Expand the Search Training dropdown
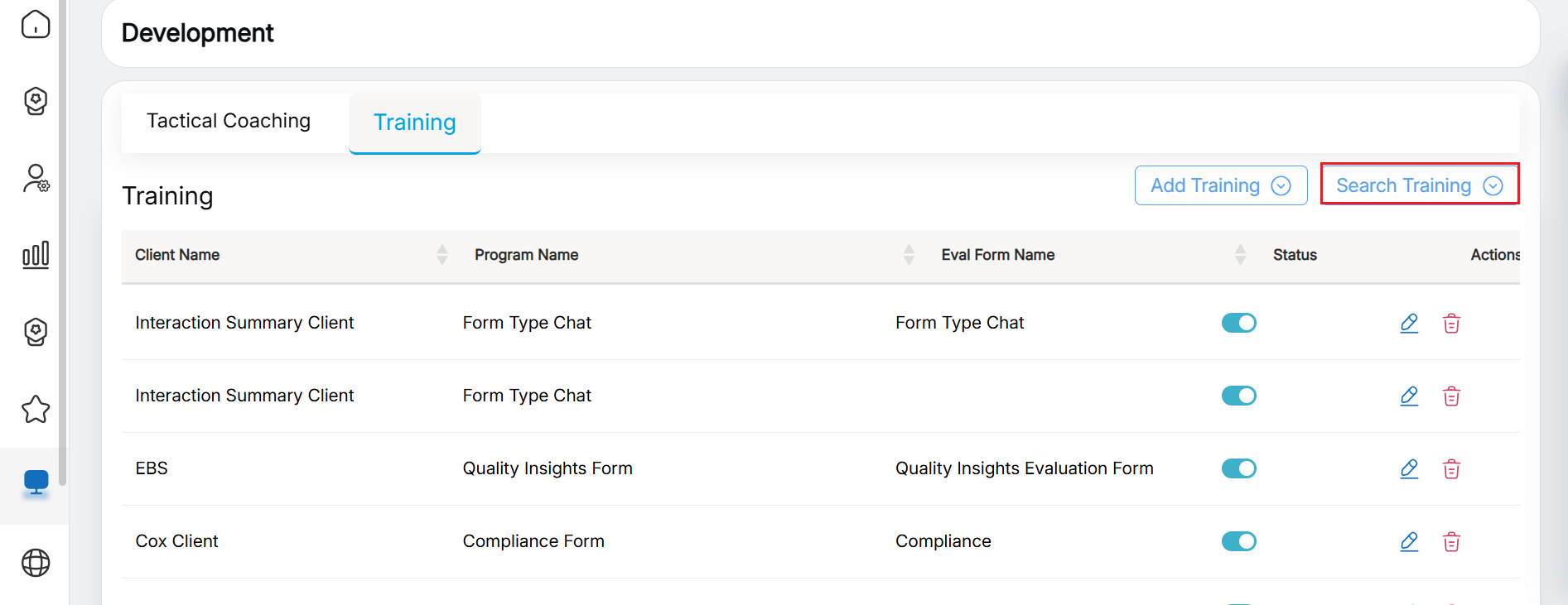The image size is (1568, 605). click(1419, 185)
